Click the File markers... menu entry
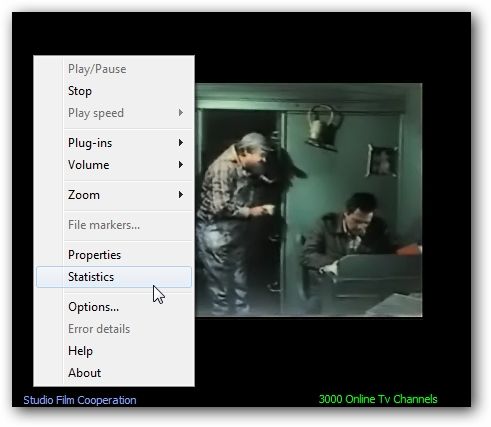Screen dimensions: 491x427 [114, 225]
